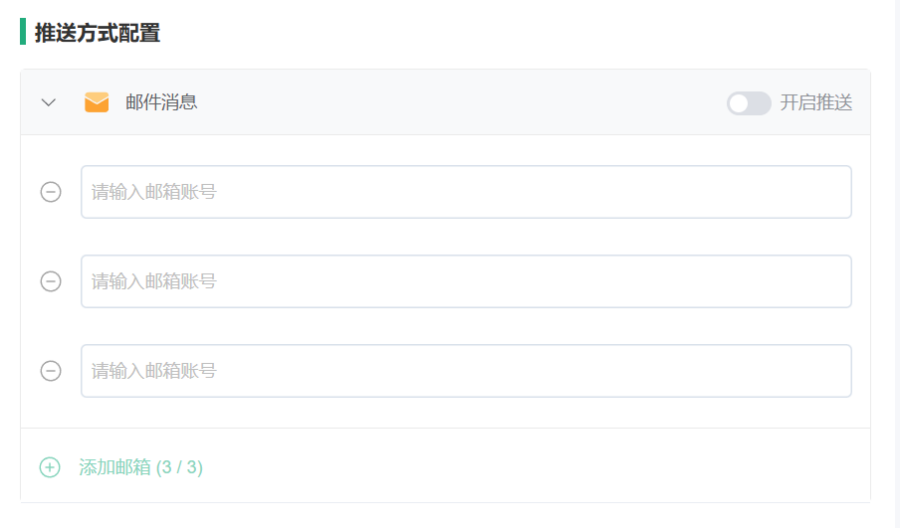
Task: Focus the second 请输入邮箱账号 input field
Action: tap(466, 281)
